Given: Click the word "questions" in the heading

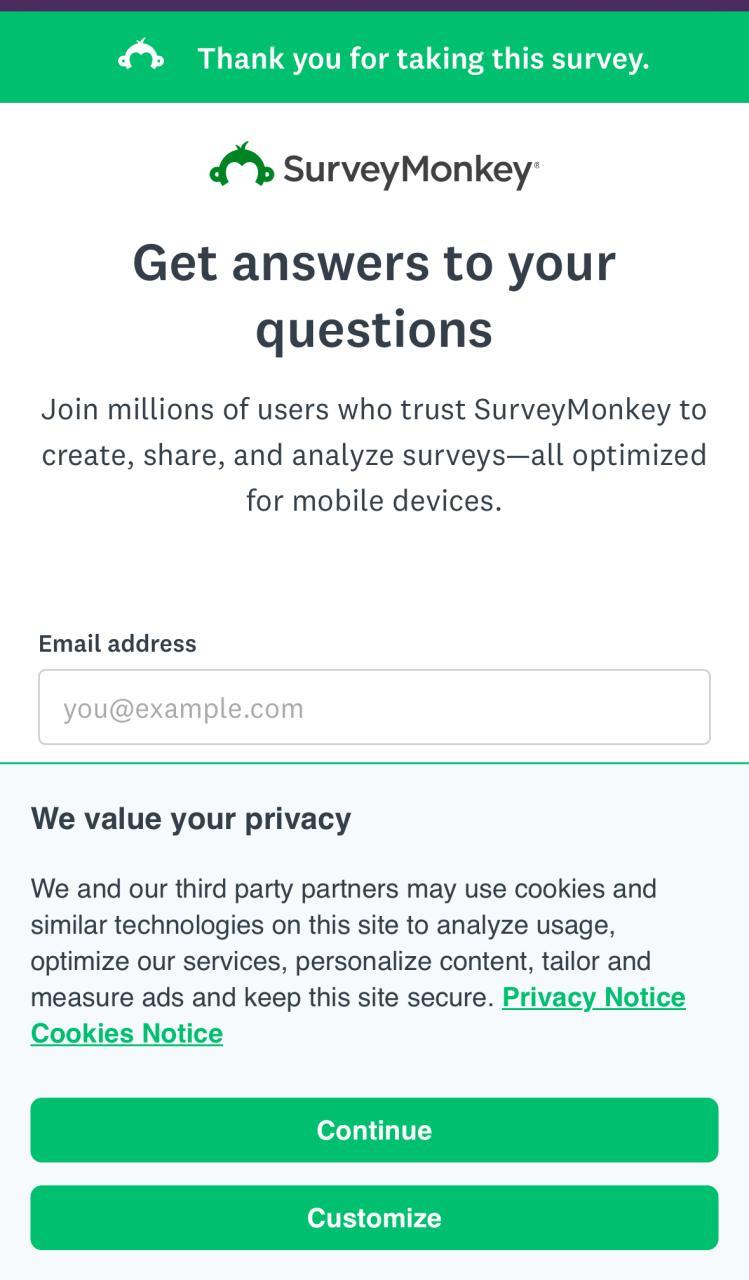Looking at the screenshot, I should (374, 329).
